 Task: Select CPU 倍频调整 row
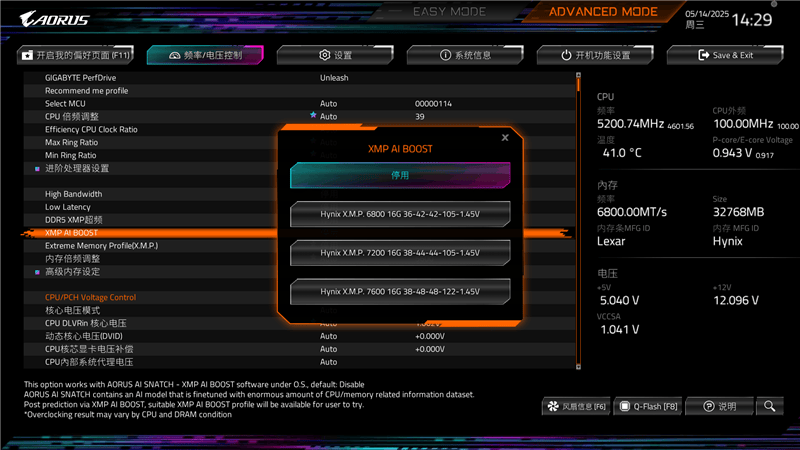point(299,116)
